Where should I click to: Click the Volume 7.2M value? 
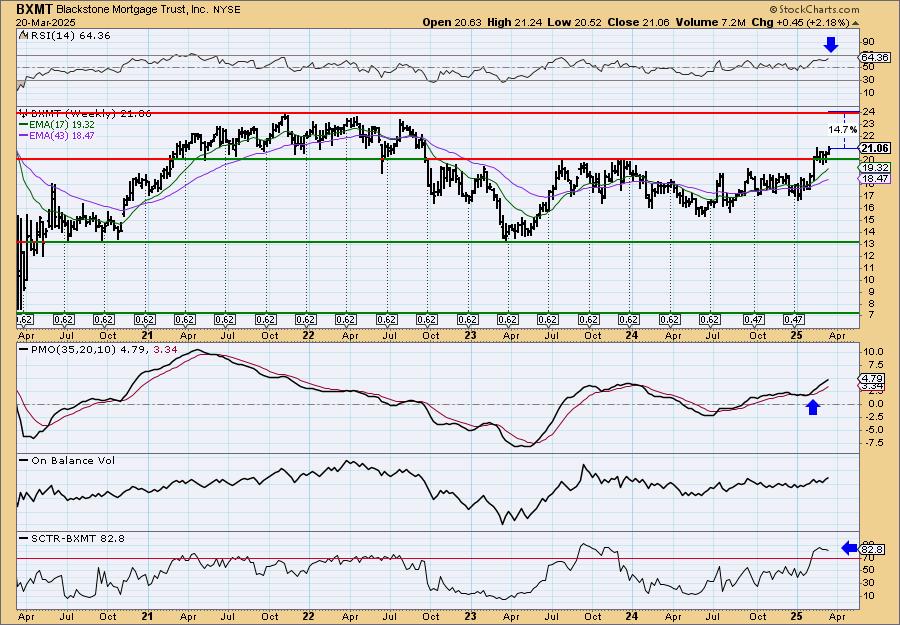[710, 22]
